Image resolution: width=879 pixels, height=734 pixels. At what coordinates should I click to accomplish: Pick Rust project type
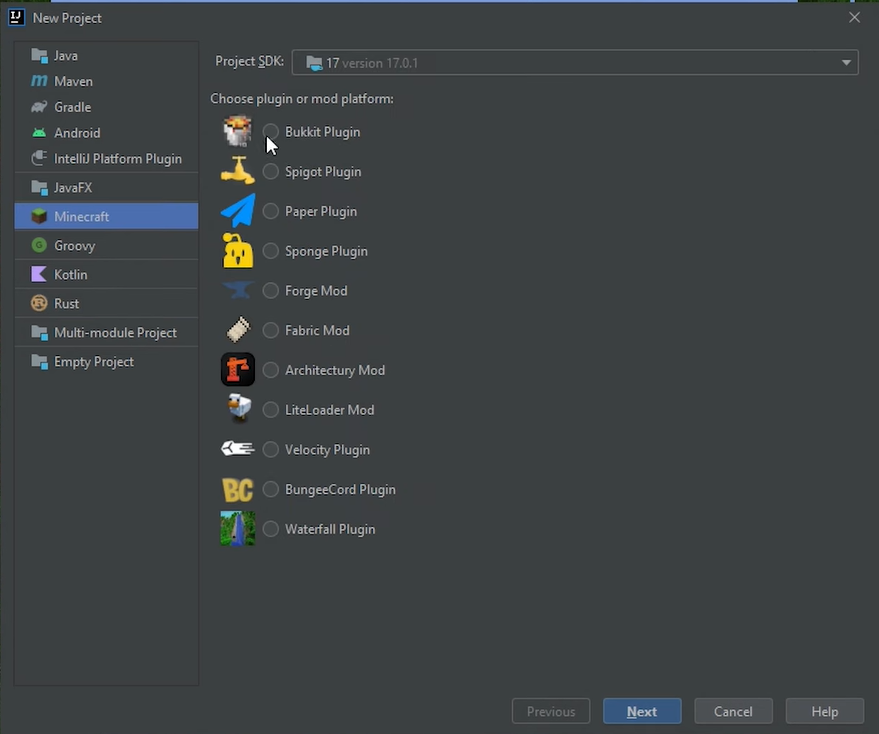click(107, 303)
